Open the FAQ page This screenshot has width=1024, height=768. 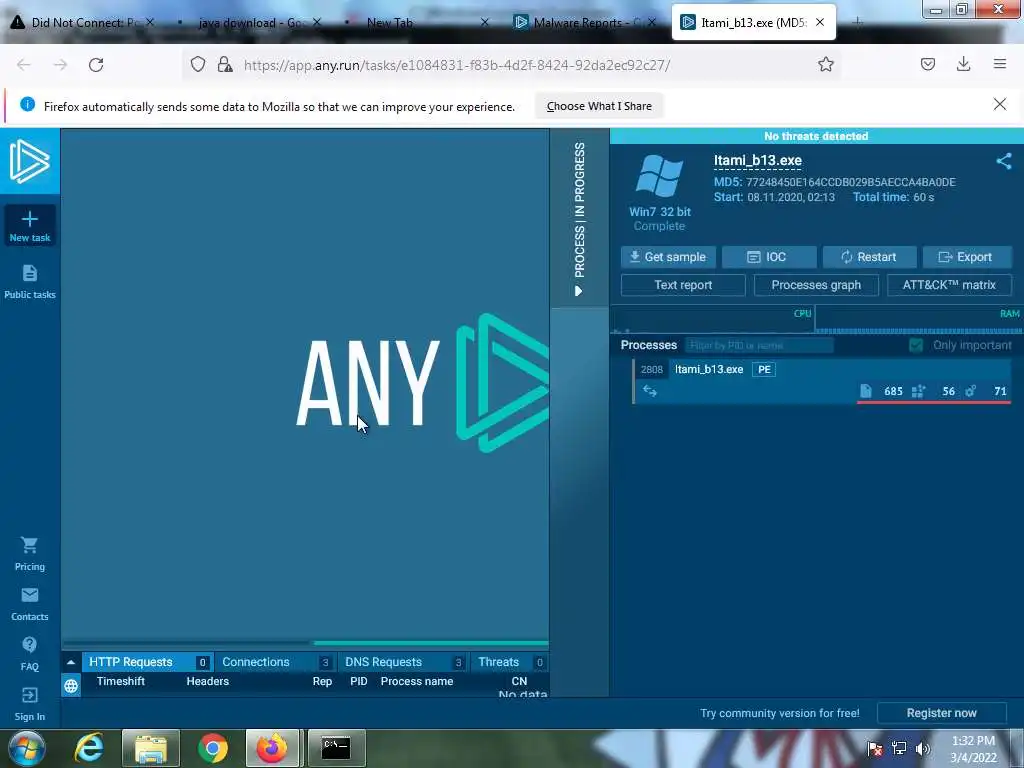(29, 654)
